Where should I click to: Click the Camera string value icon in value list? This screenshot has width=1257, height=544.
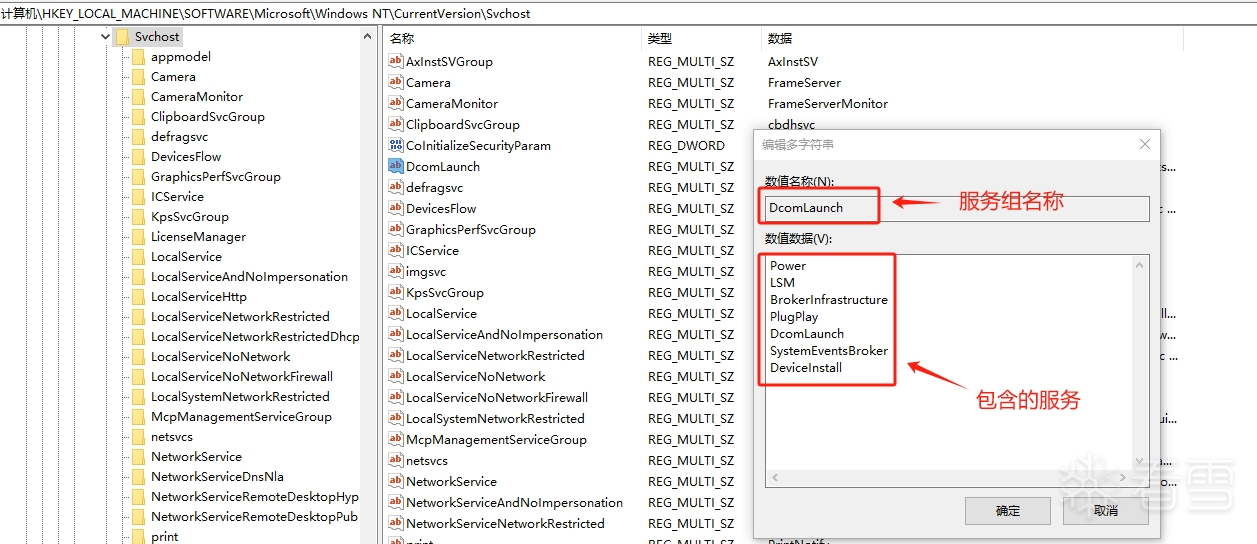coord(395,82)
